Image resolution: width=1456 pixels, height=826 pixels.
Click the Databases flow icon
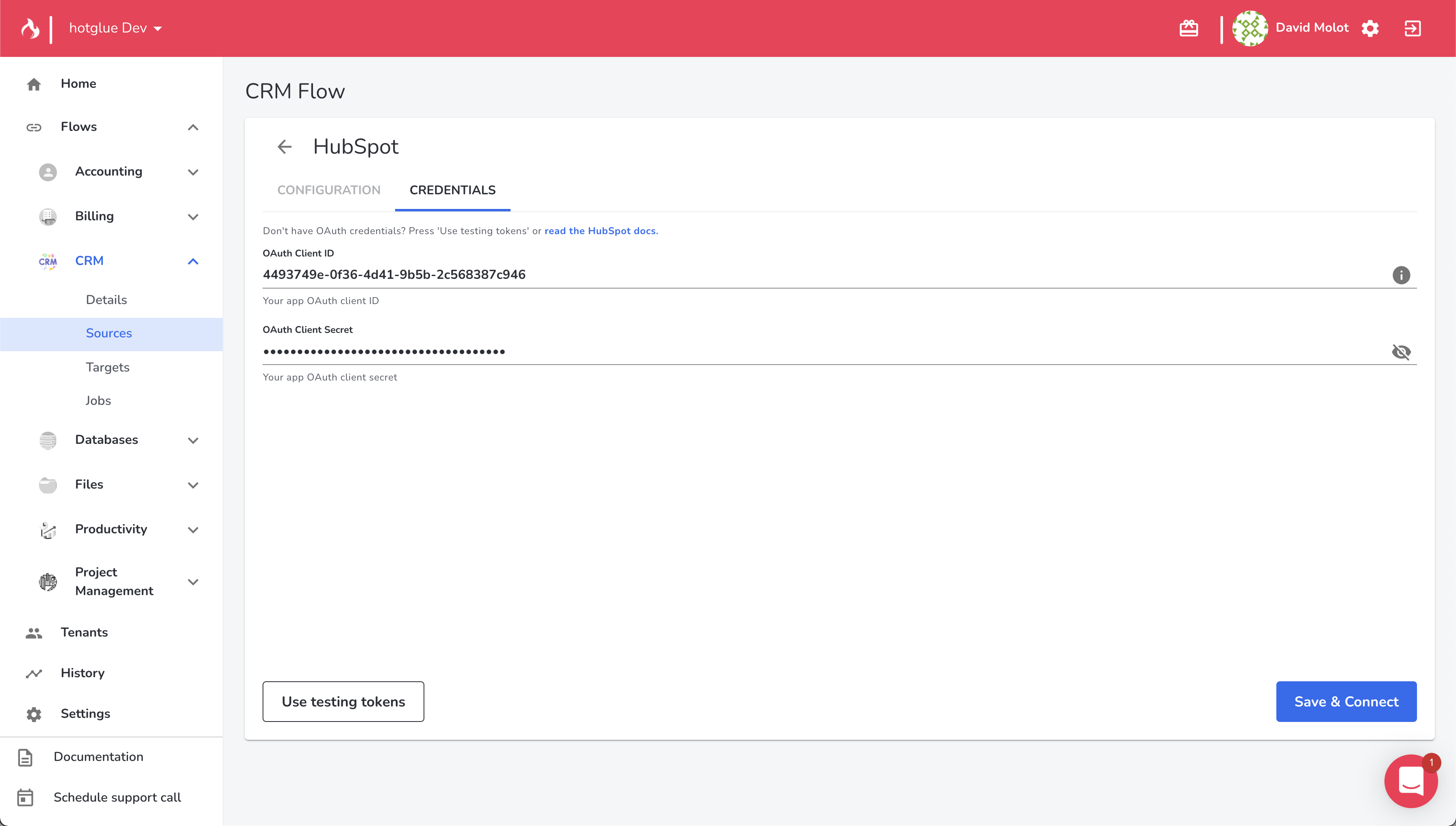48,440
